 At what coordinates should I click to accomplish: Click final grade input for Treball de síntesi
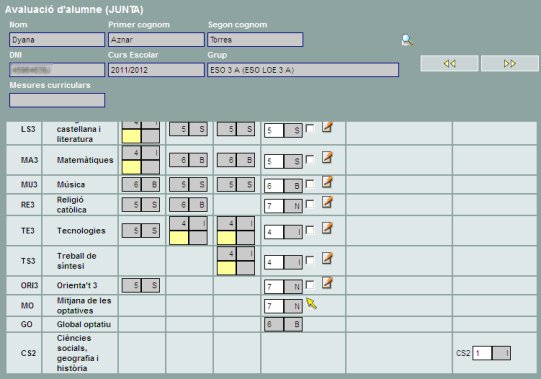point(274,262)
